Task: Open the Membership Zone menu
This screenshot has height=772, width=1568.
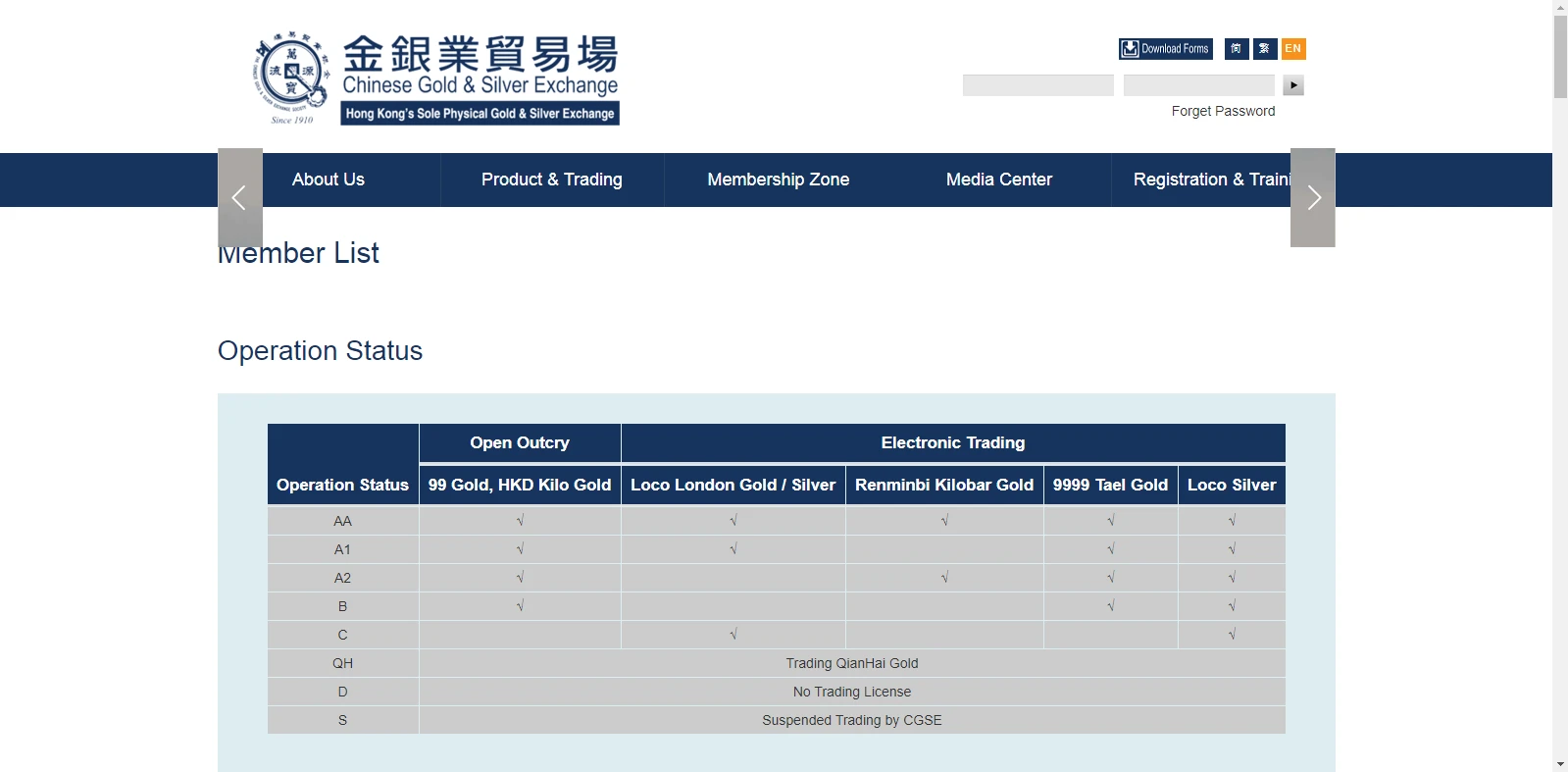Action: (779, 180)
